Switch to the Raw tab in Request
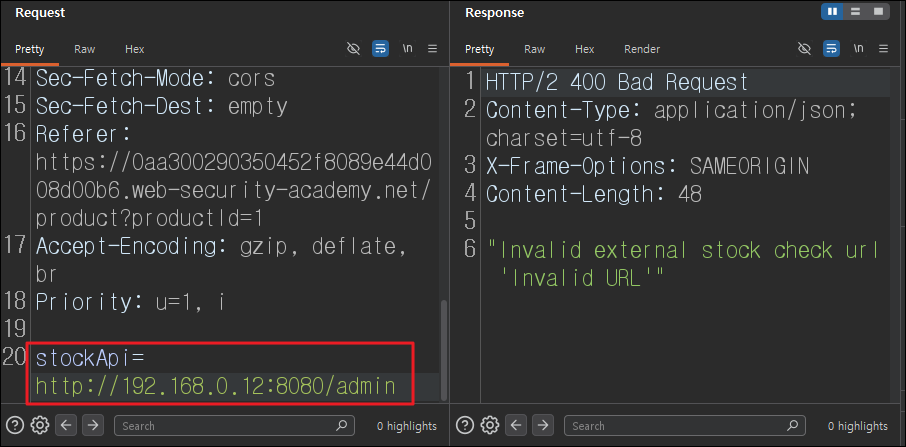 (84, 50)
